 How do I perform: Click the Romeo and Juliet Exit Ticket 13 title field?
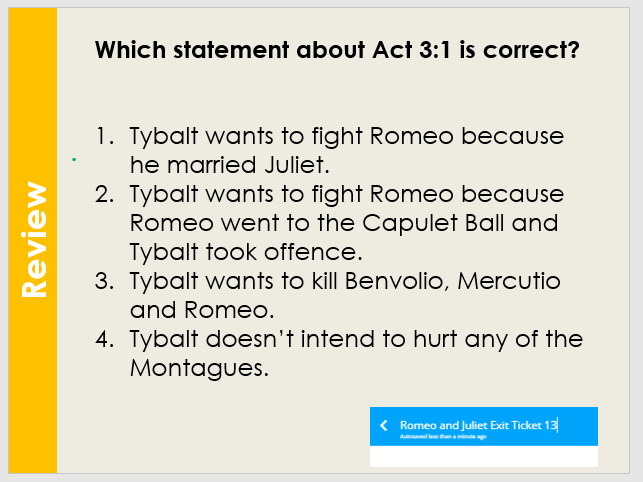(478, 425)
